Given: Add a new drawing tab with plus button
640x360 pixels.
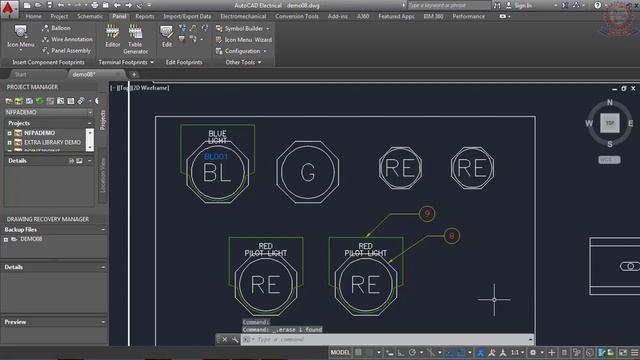Looking at the screenshot, I should tap(134, 74).
